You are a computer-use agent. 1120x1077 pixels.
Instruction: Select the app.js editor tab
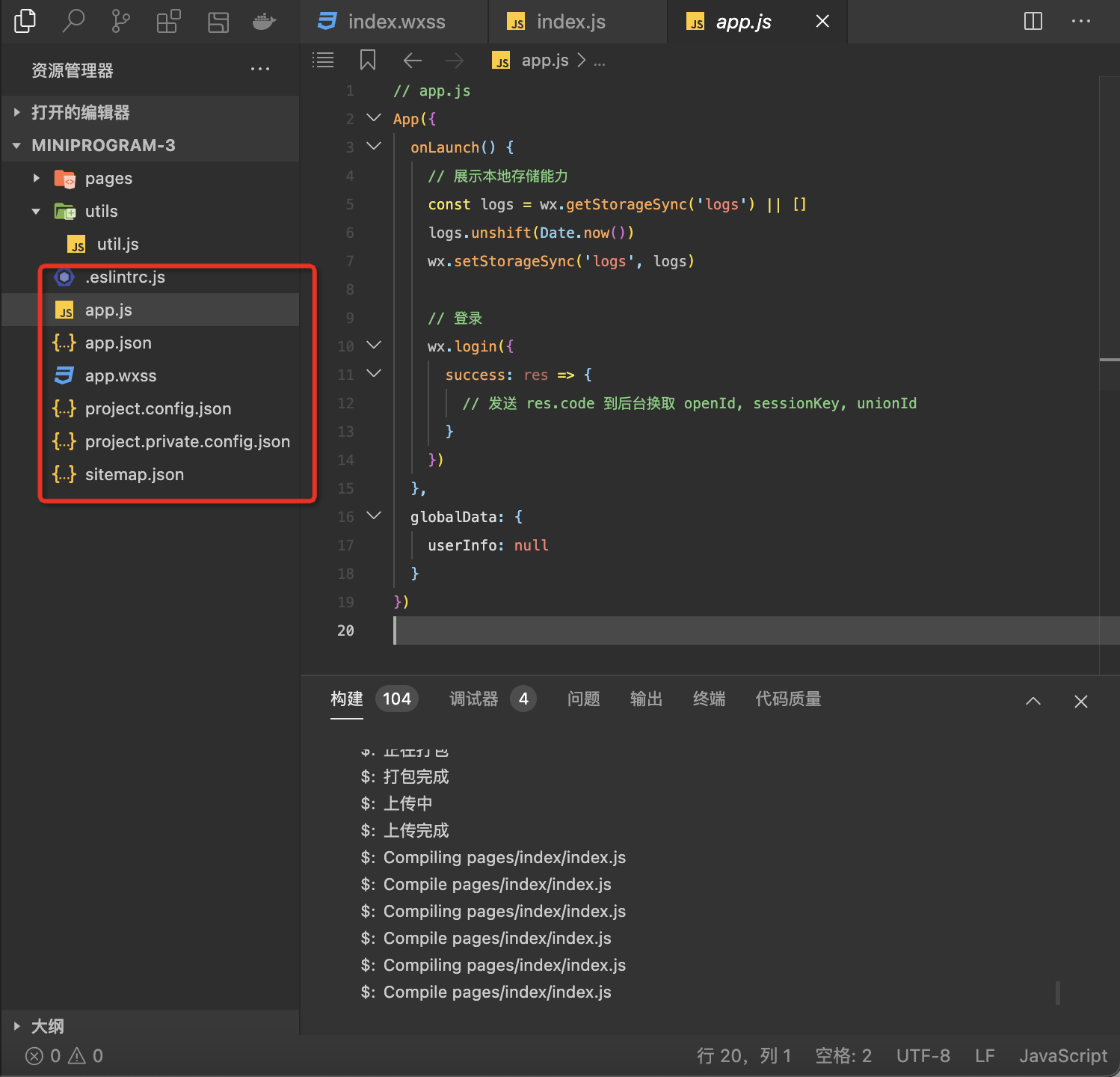point(757,22)
